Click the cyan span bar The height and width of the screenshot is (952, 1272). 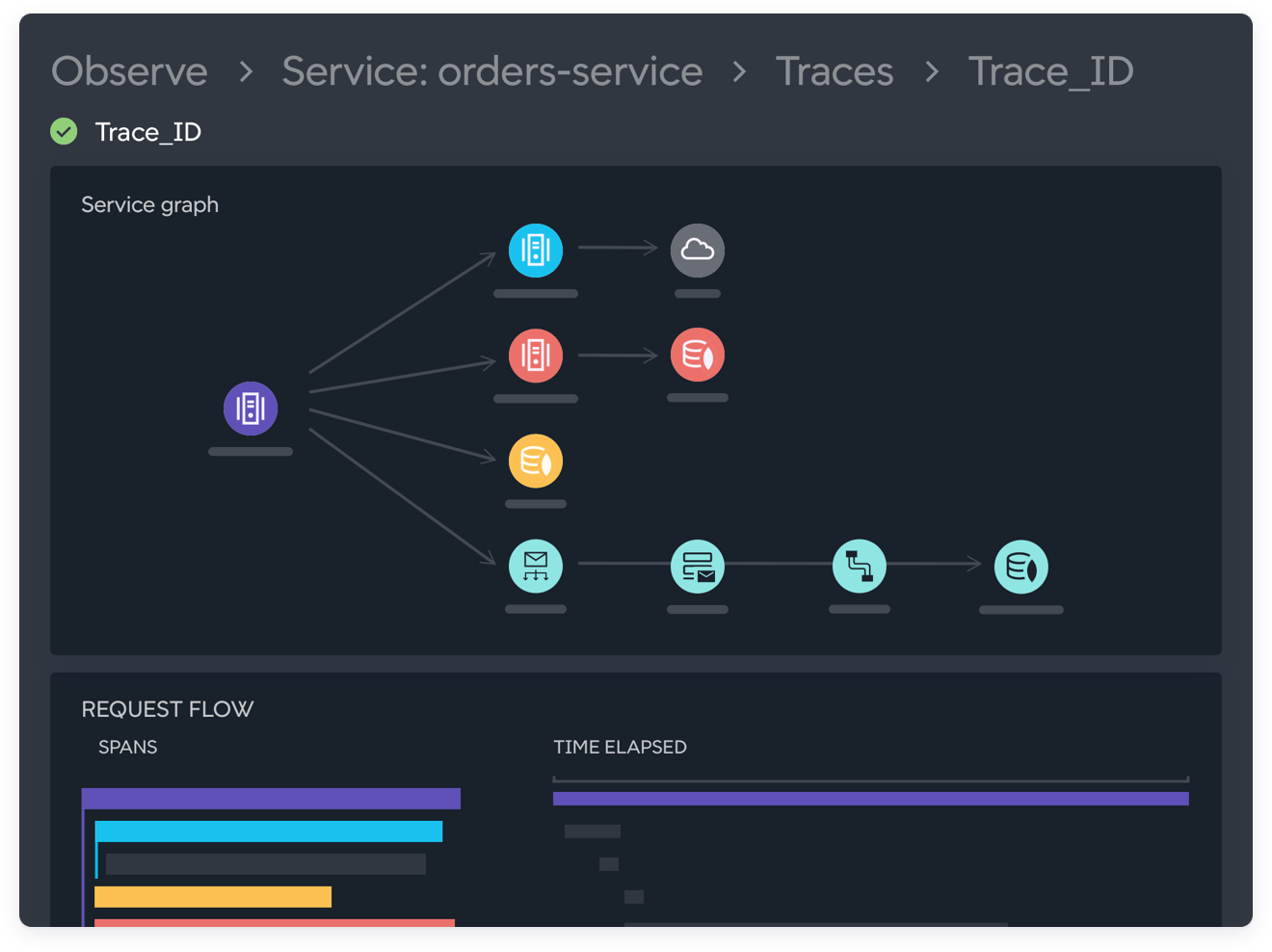tap(269, 832)
